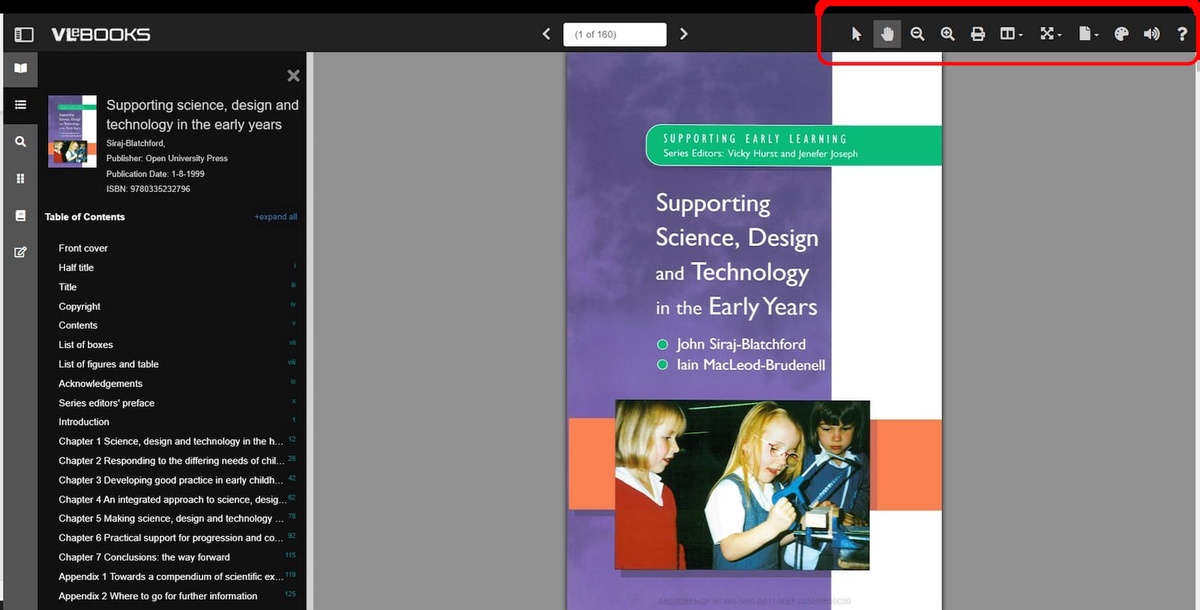Open the page layout dropdown
Image resolution: width=1200 pixels, height=610 pixels.
click(1087, 33)
